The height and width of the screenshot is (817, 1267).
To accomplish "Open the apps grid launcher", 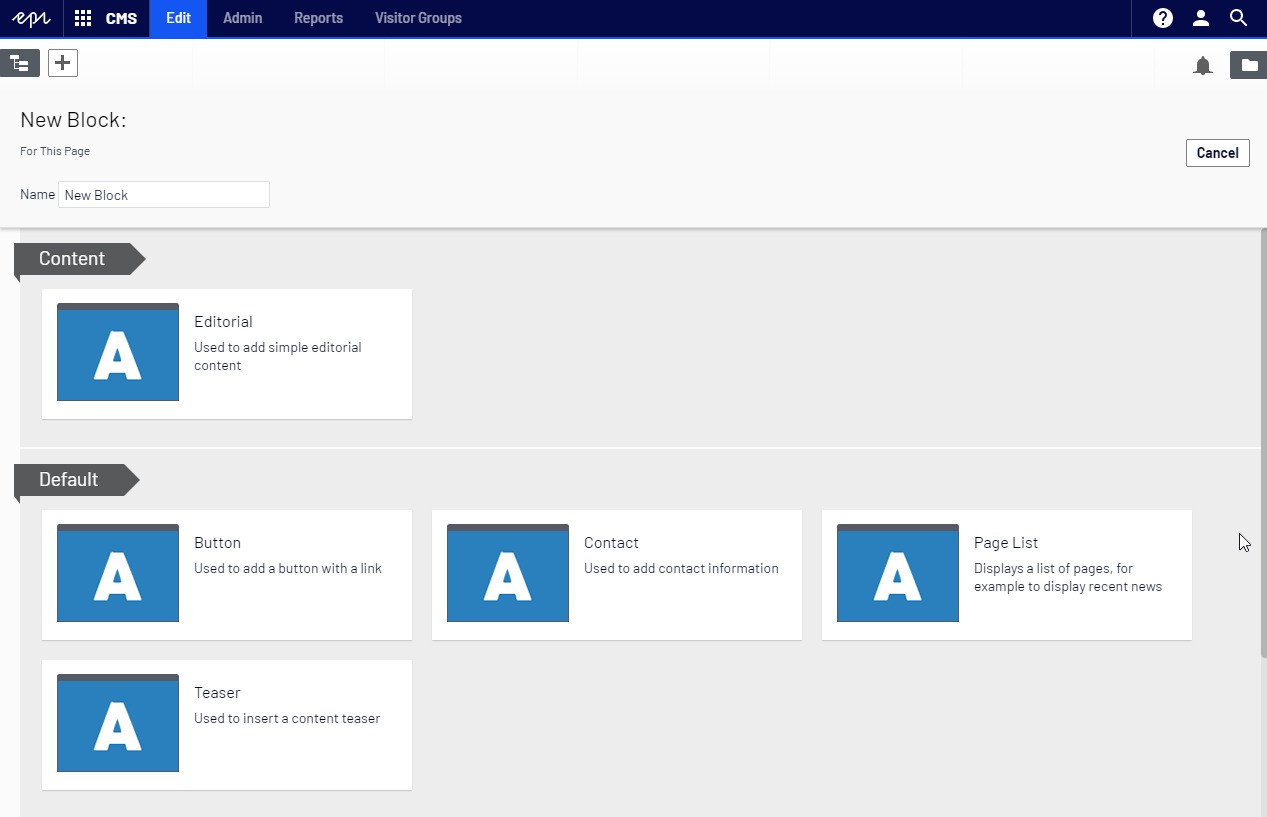I will point(83,18).
